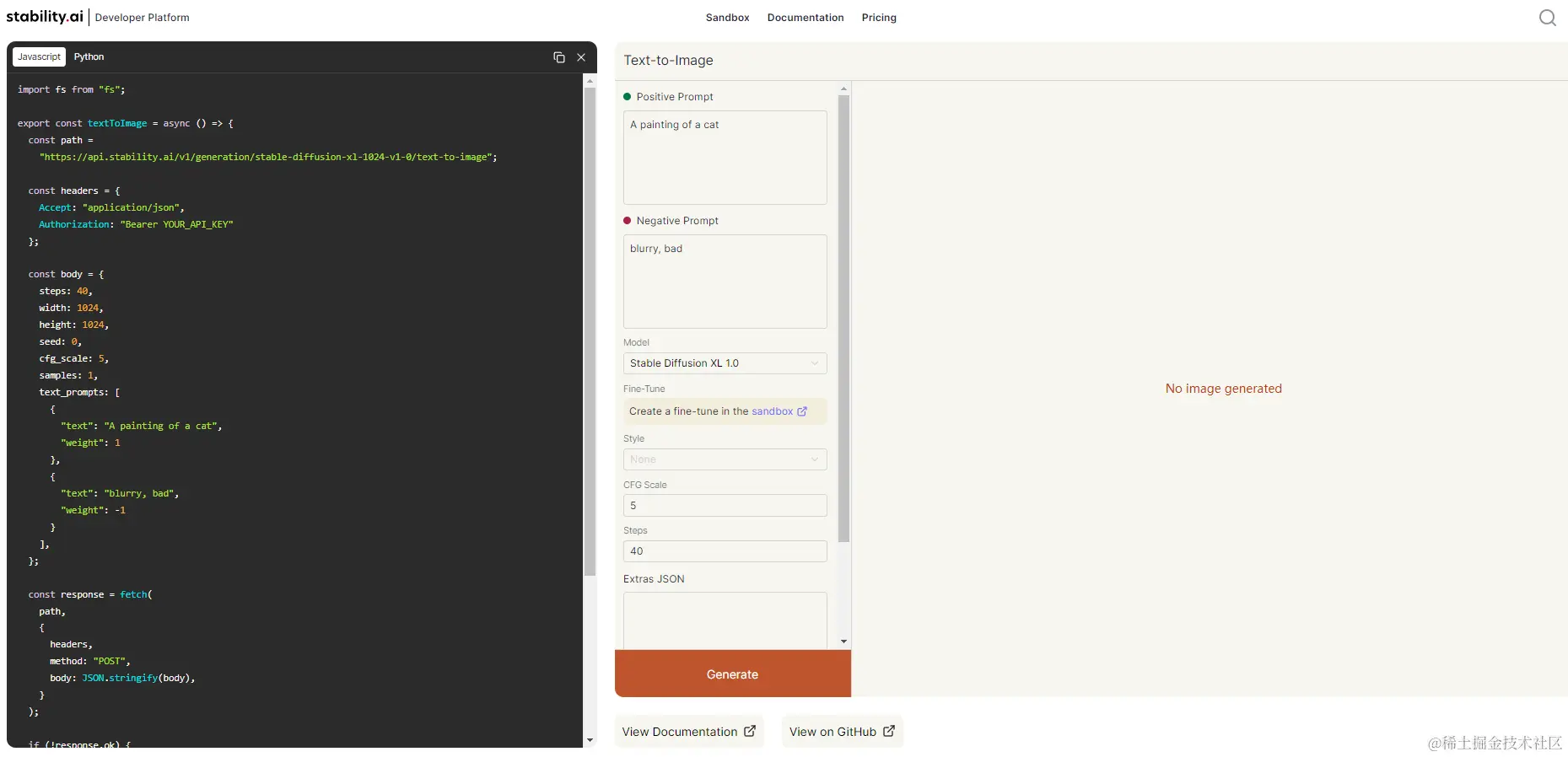Image resolution: width=1568 pixels, height=757 pixels.
Task: Open the Model dropdown Stable Diffusion XL 1.0
Action: (x=725, y=363)
